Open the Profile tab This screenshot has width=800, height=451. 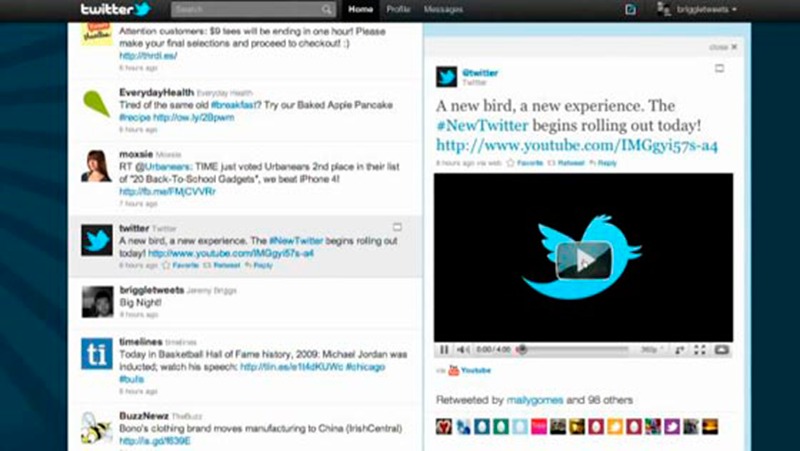coord(398,9)
